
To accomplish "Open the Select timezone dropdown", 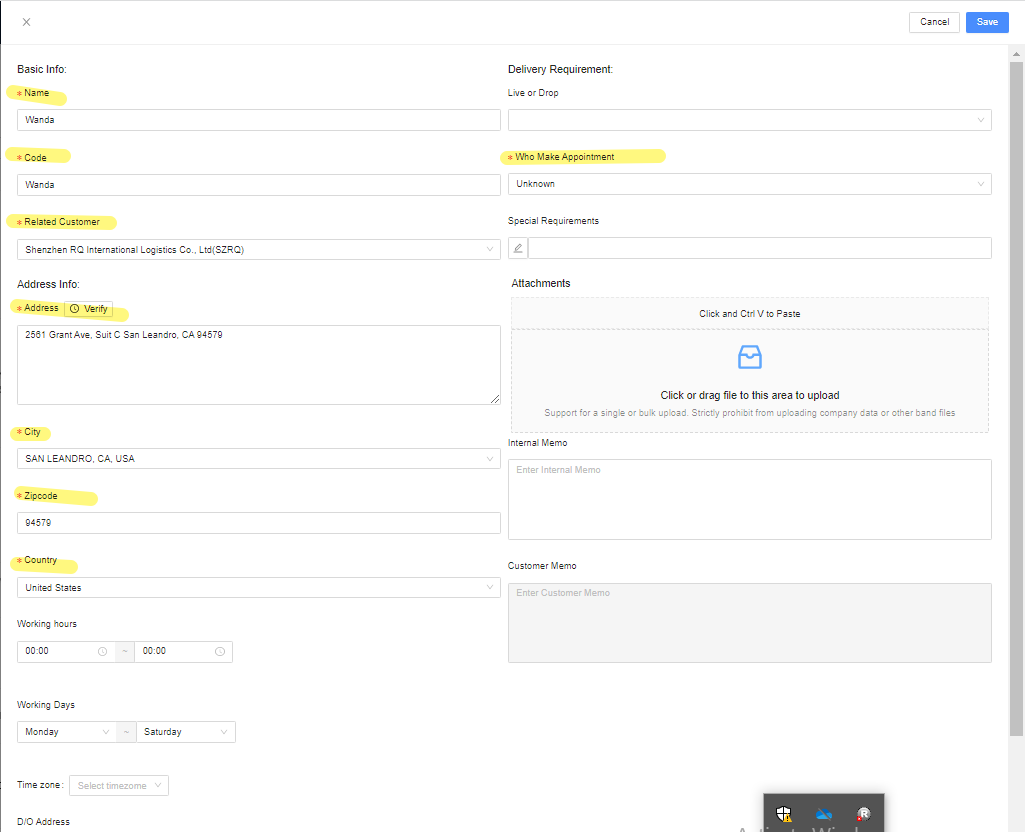I will [119, 786].
